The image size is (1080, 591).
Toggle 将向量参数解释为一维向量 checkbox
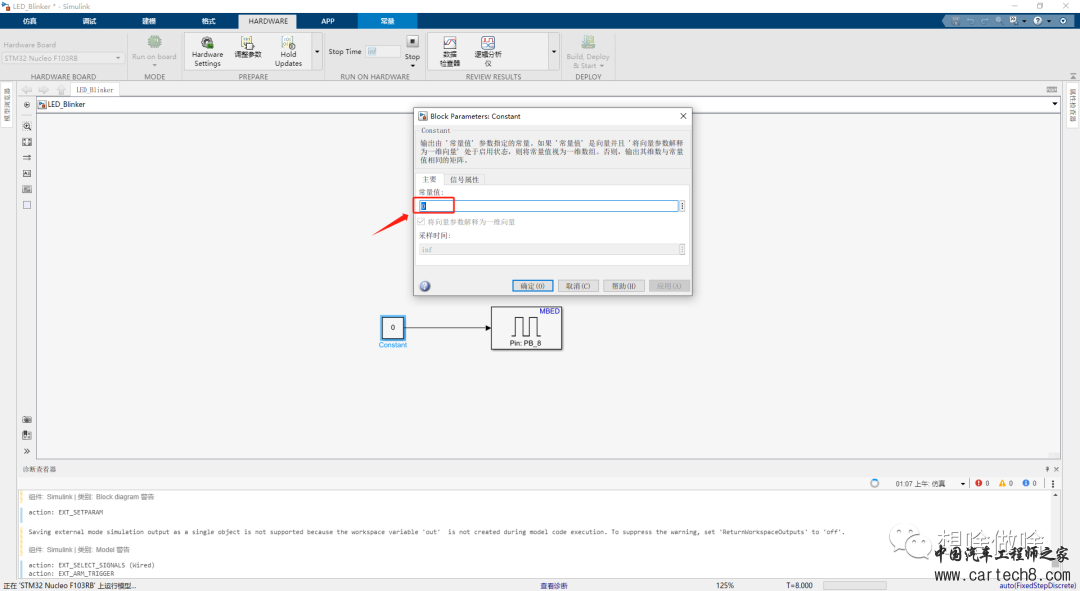(422, 222)
